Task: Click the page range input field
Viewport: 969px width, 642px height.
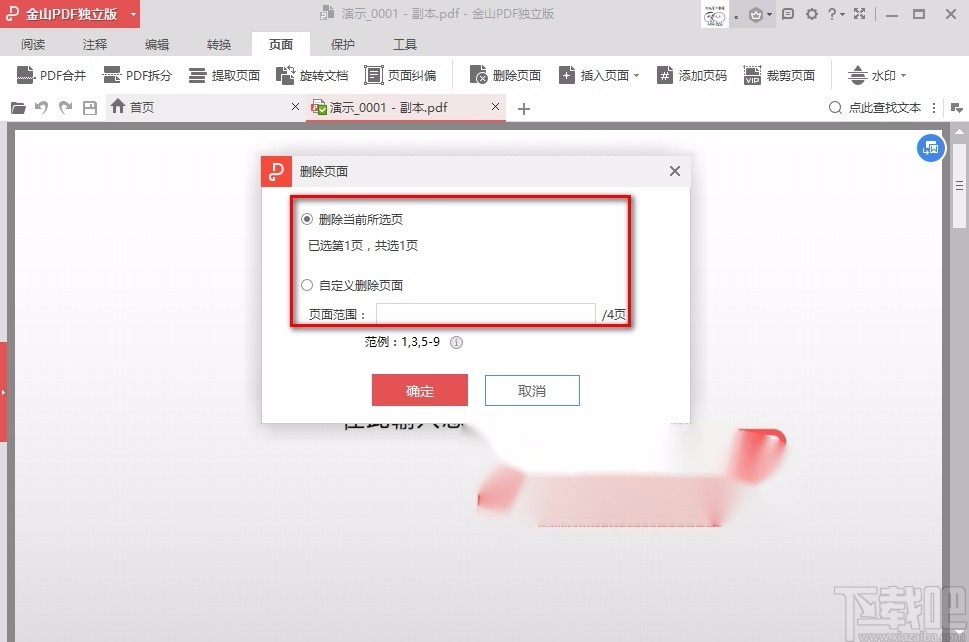Action: (486, 314)
